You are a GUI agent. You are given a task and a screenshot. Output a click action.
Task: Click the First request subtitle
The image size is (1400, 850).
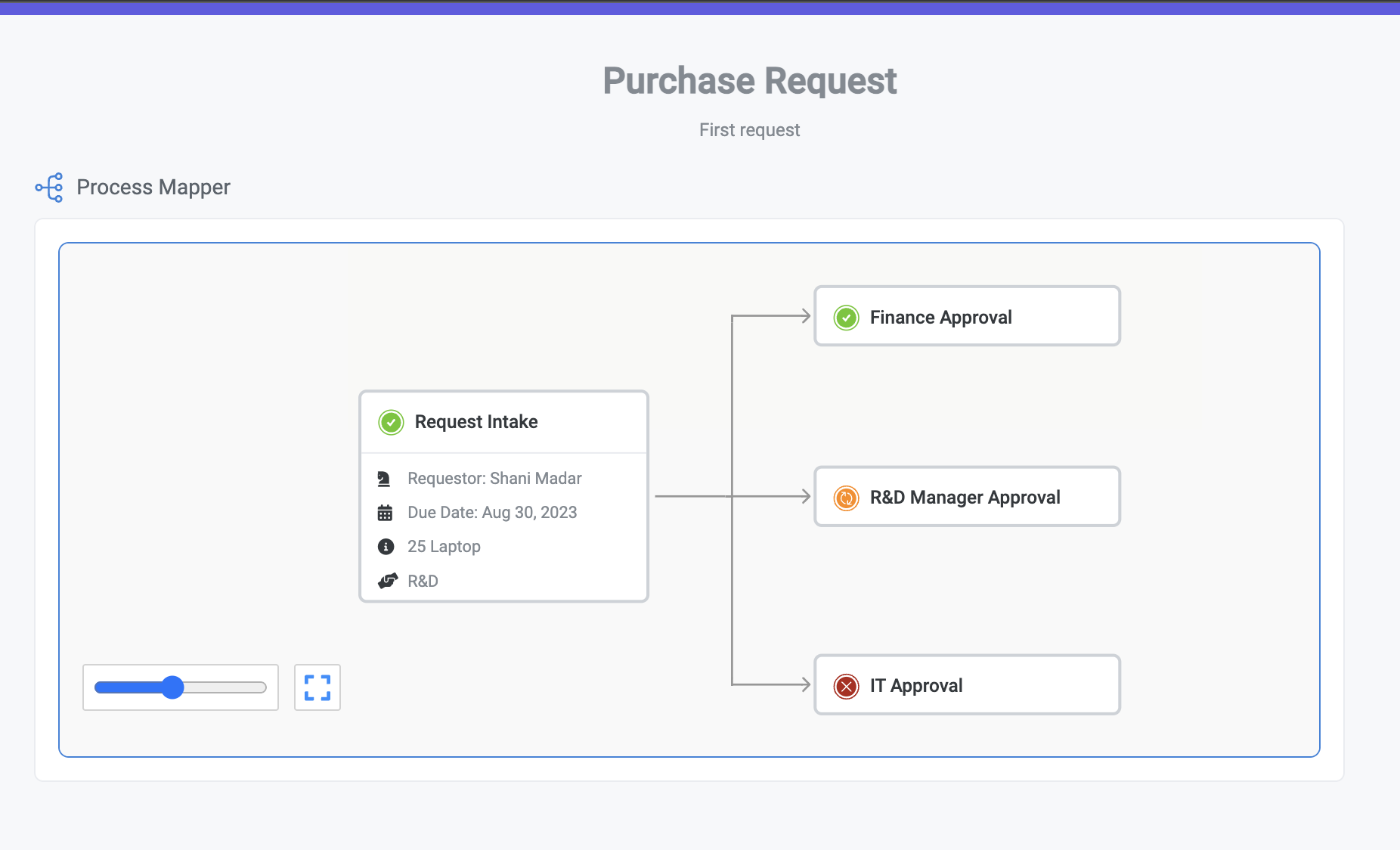point(749,130)
